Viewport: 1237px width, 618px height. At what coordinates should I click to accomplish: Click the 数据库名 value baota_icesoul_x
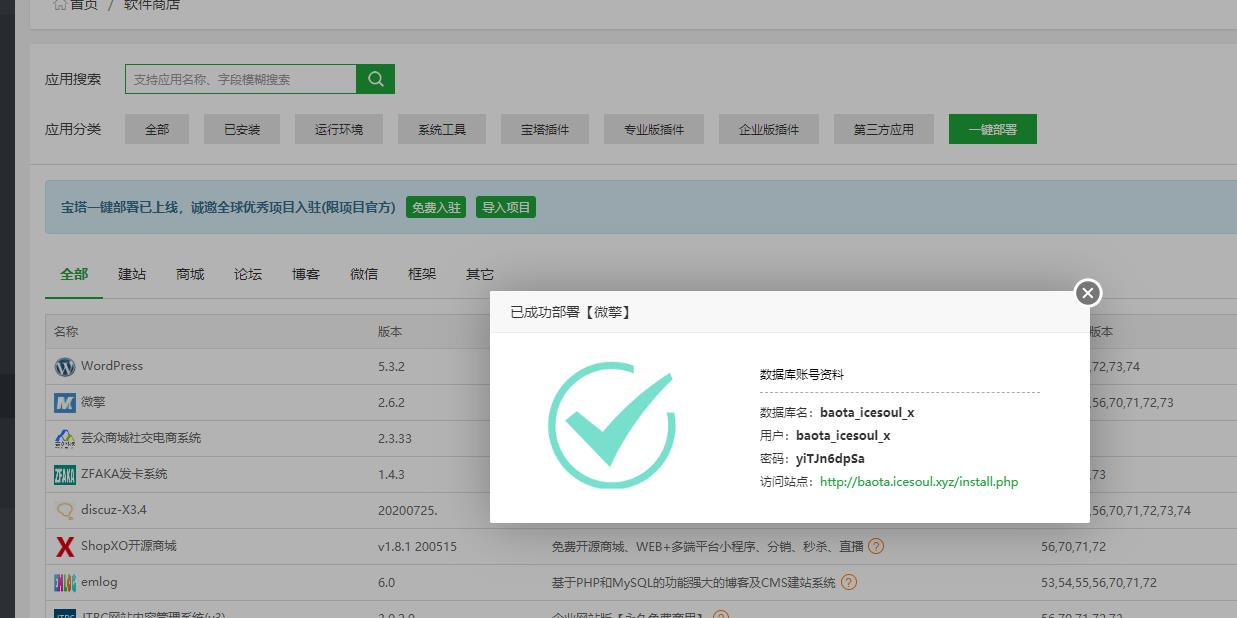[867, 412]
